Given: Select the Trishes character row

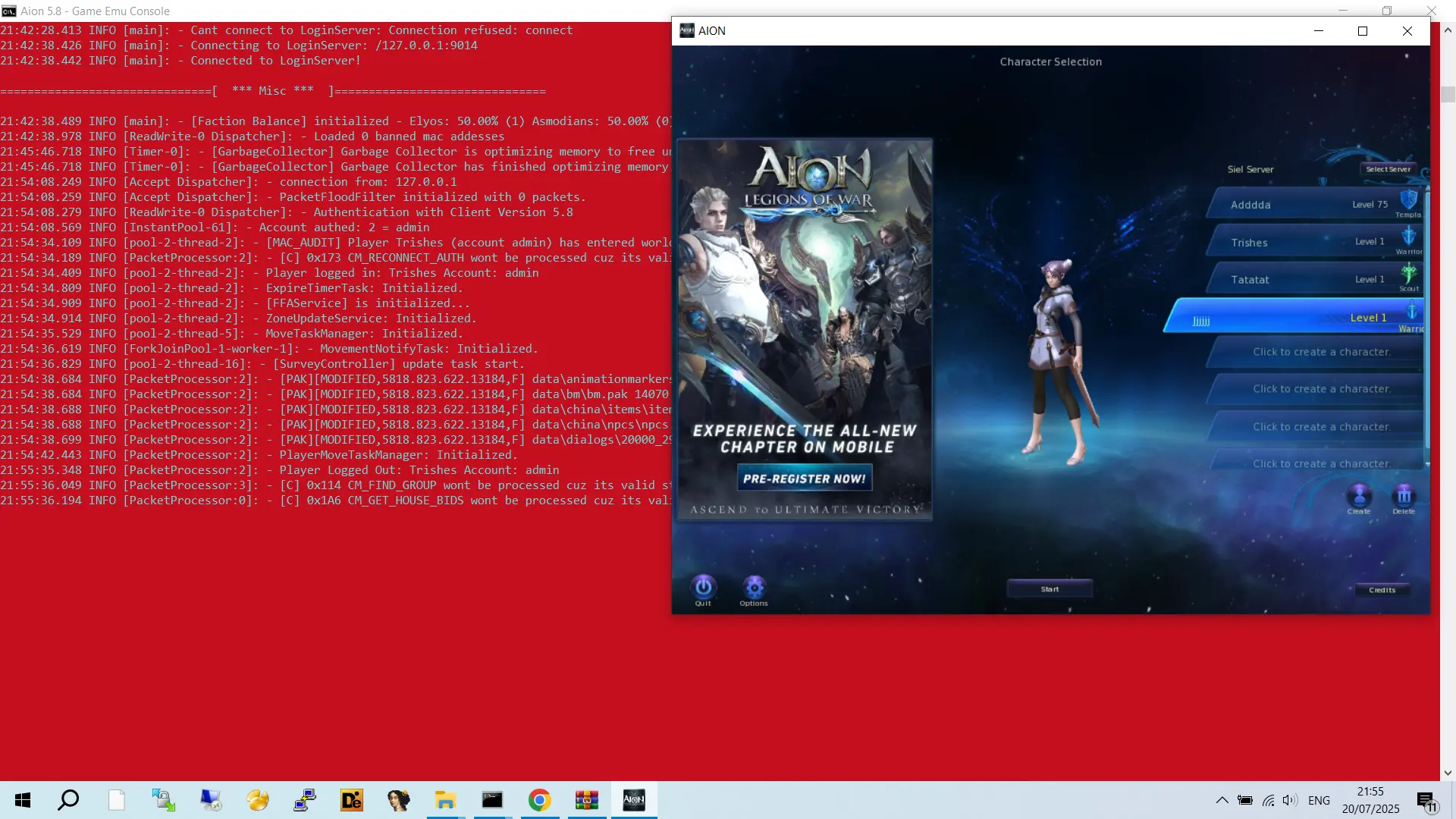Looking at the screenshot, I should tap(1313, 242).
